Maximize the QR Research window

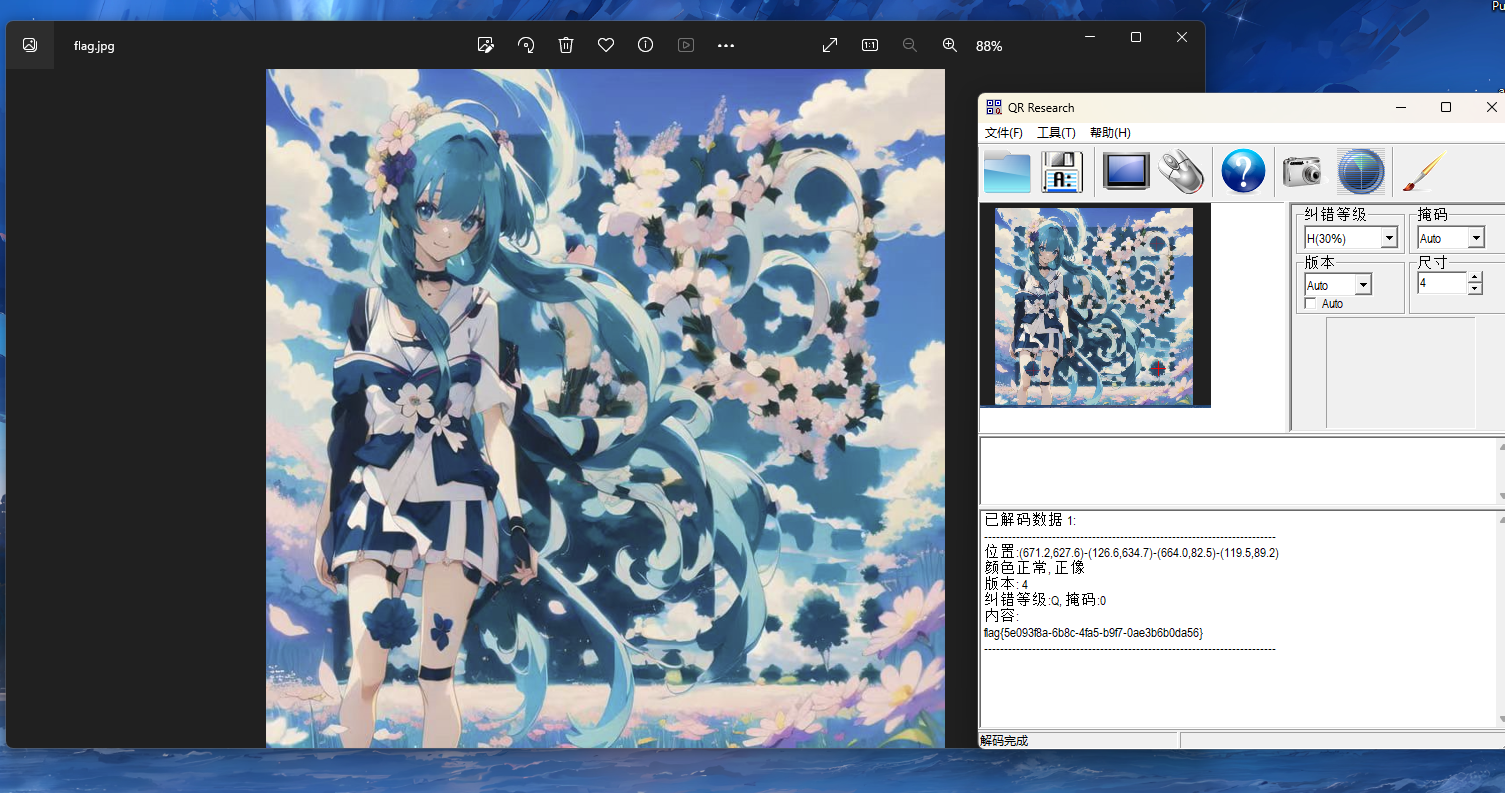point(1446,107)
